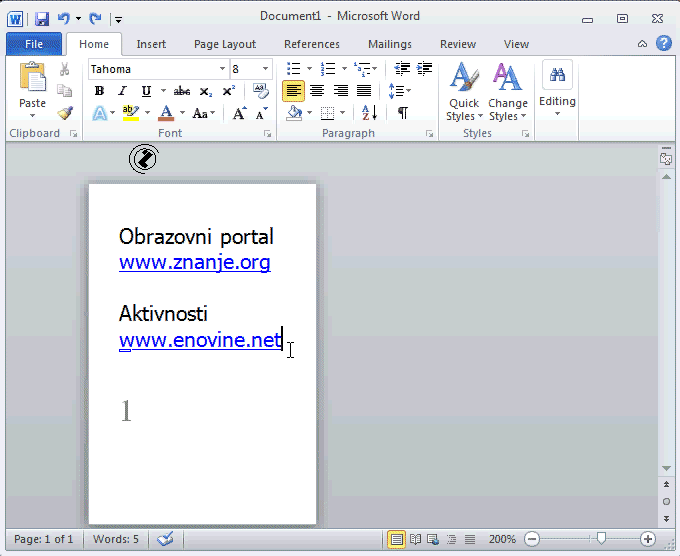This screenshot has width=680, height=556.
Task: Click the Show/Hide paragraph marks icon
Action: pos(402,113)
